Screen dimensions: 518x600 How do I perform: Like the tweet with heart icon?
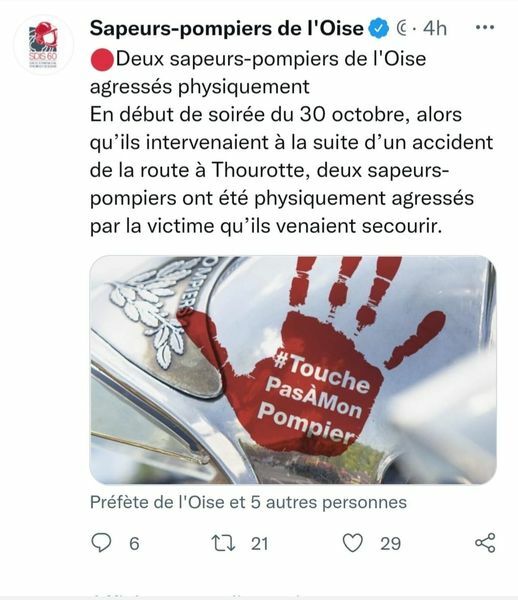tap(352, 543)
